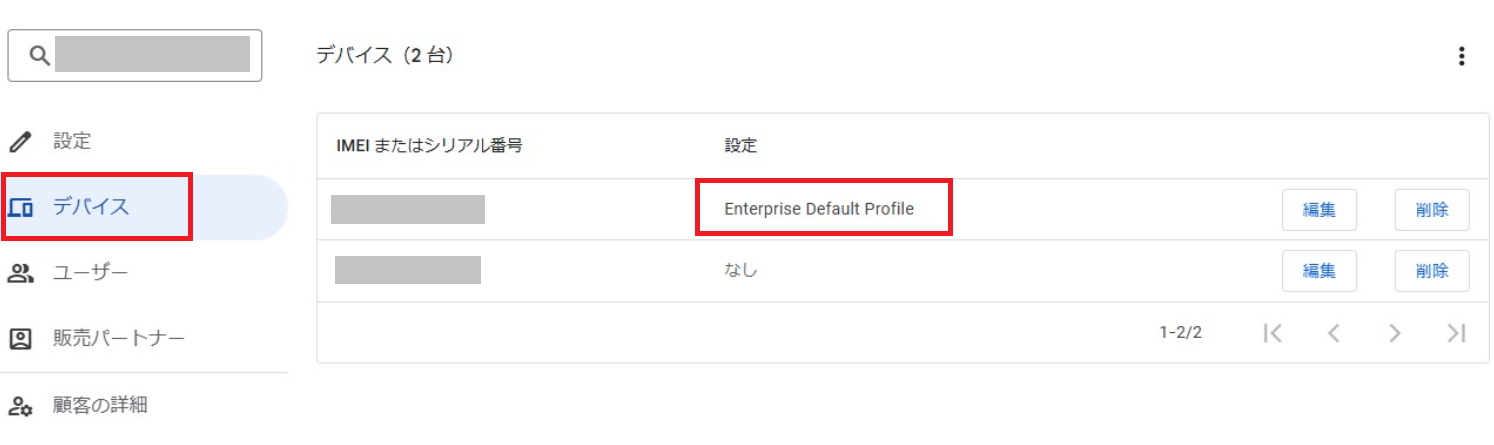Open 販売パートナー in the sidebar
Screen dimensions: 1494x445
click(x=118, y=339)
